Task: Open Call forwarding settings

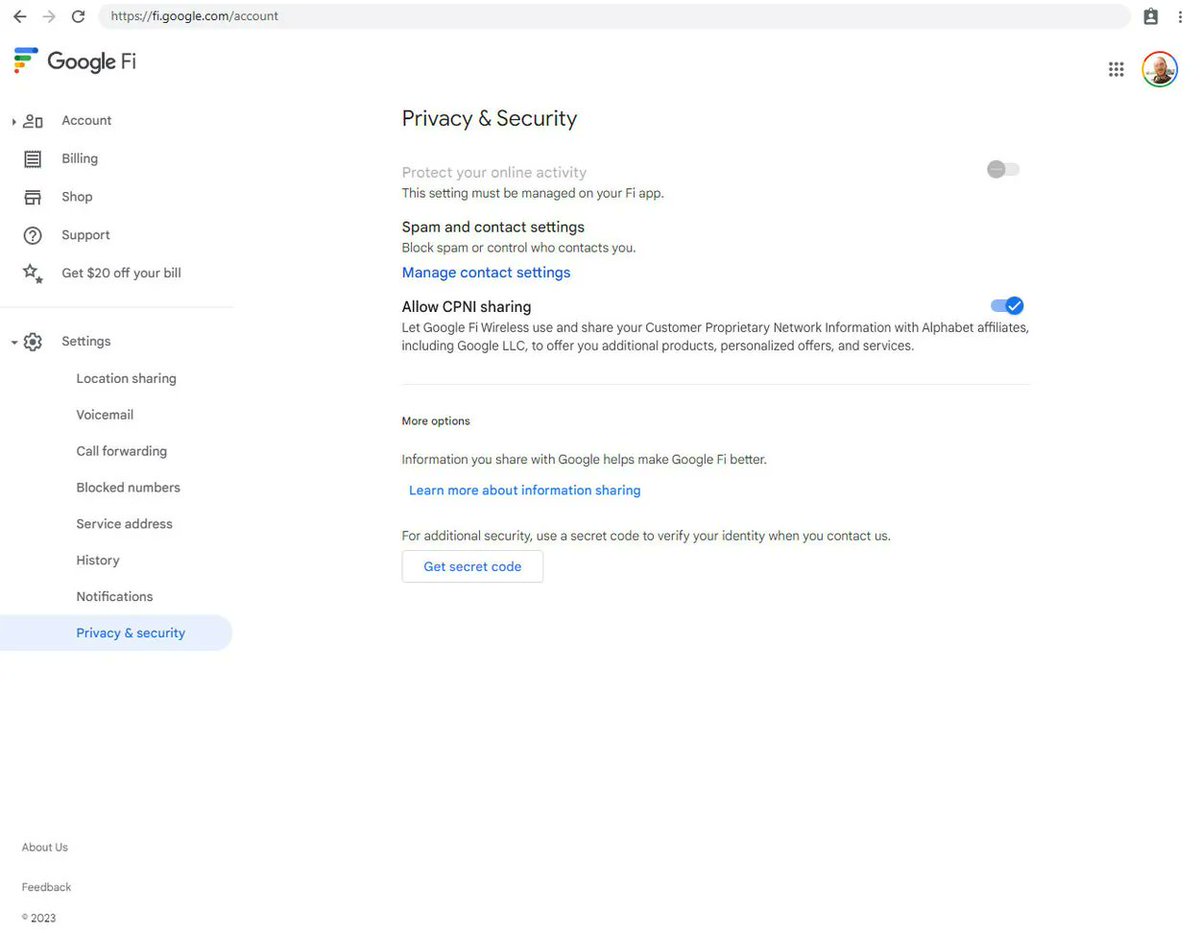Action: coord(121,451)
